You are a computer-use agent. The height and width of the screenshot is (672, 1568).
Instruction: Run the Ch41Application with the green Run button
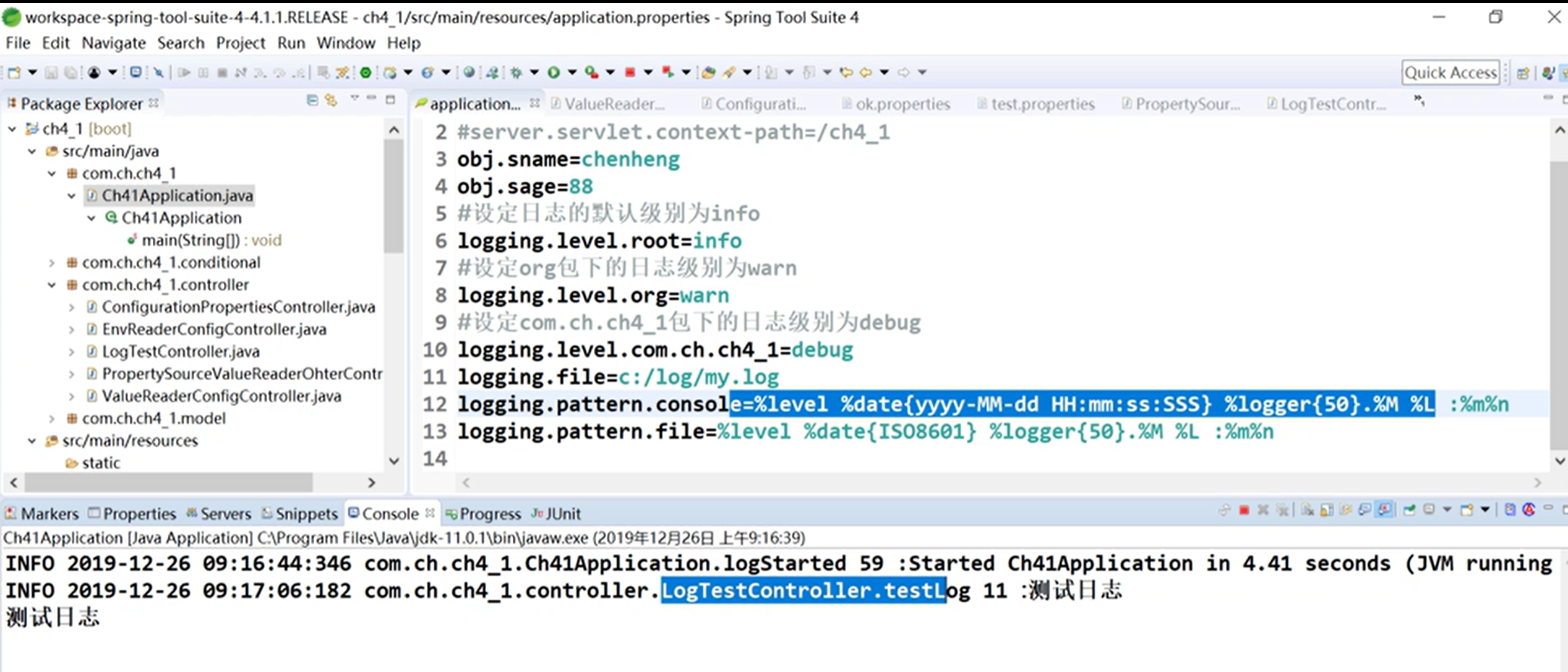click(553, 72)
